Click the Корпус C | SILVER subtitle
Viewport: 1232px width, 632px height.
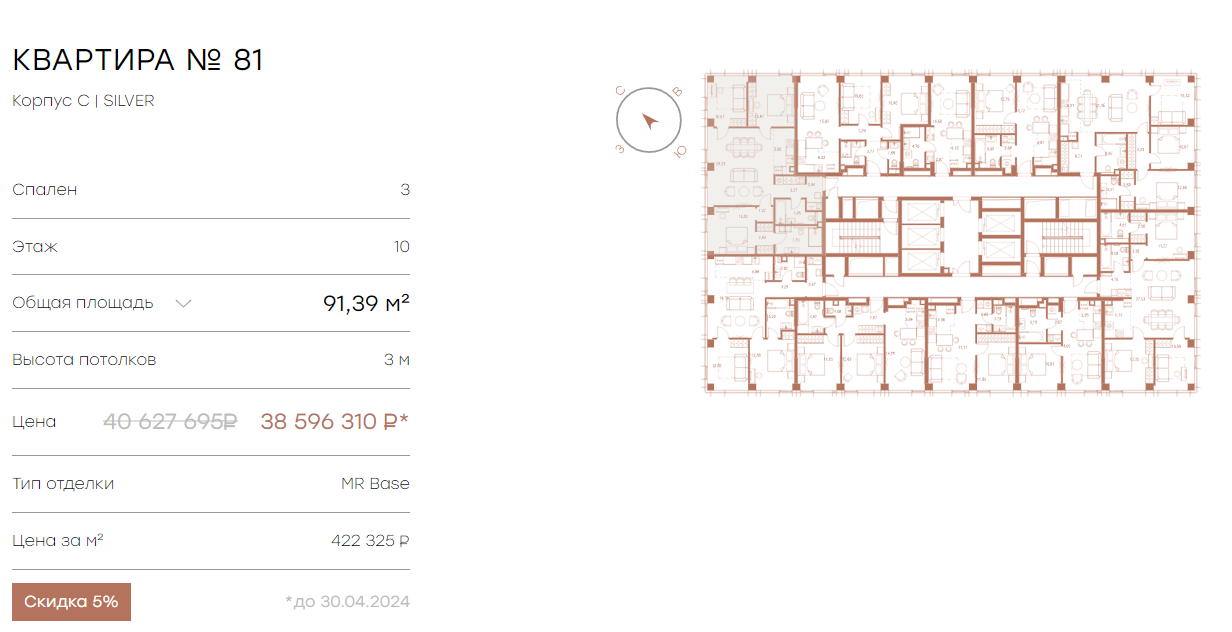(83, 101)
